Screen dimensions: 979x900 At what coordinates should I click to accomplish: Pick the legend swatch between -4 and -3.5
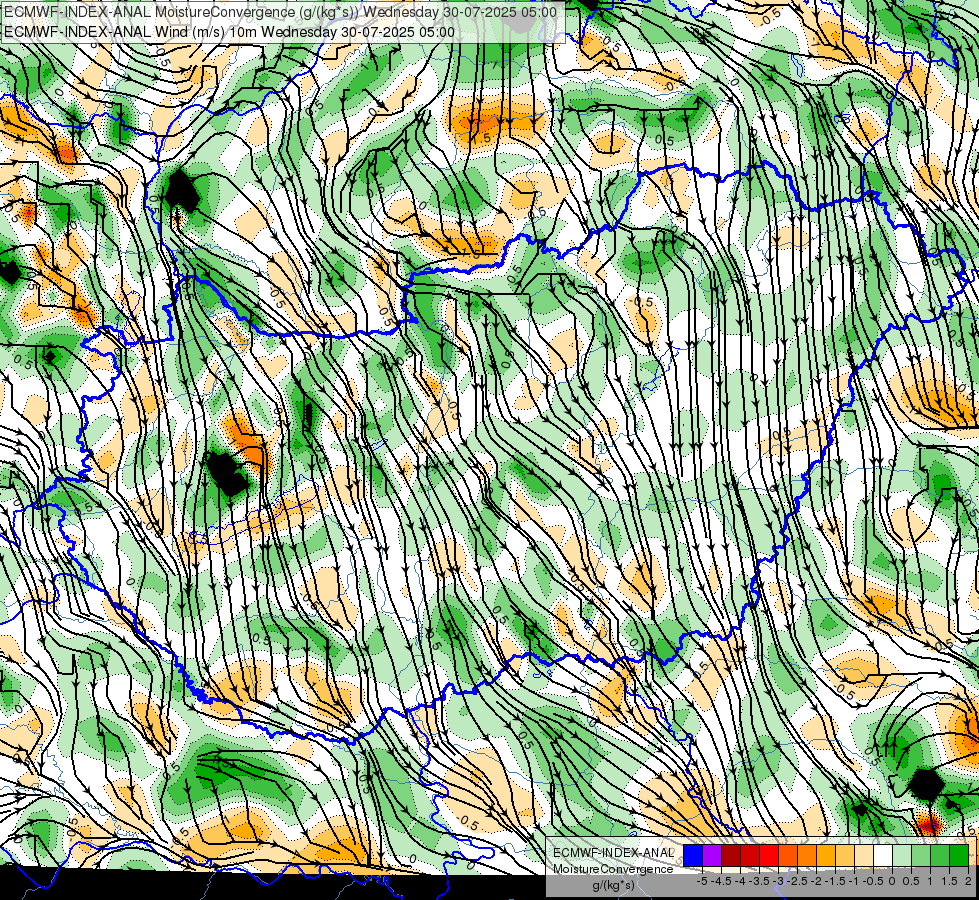tap(750, 856)
